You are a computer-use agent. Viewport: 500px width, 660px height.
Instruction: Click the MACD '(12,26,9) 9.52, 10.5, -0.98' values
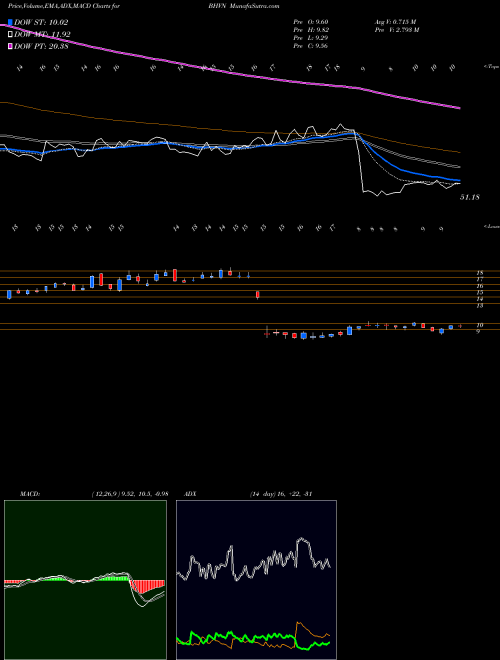[130, 494]
